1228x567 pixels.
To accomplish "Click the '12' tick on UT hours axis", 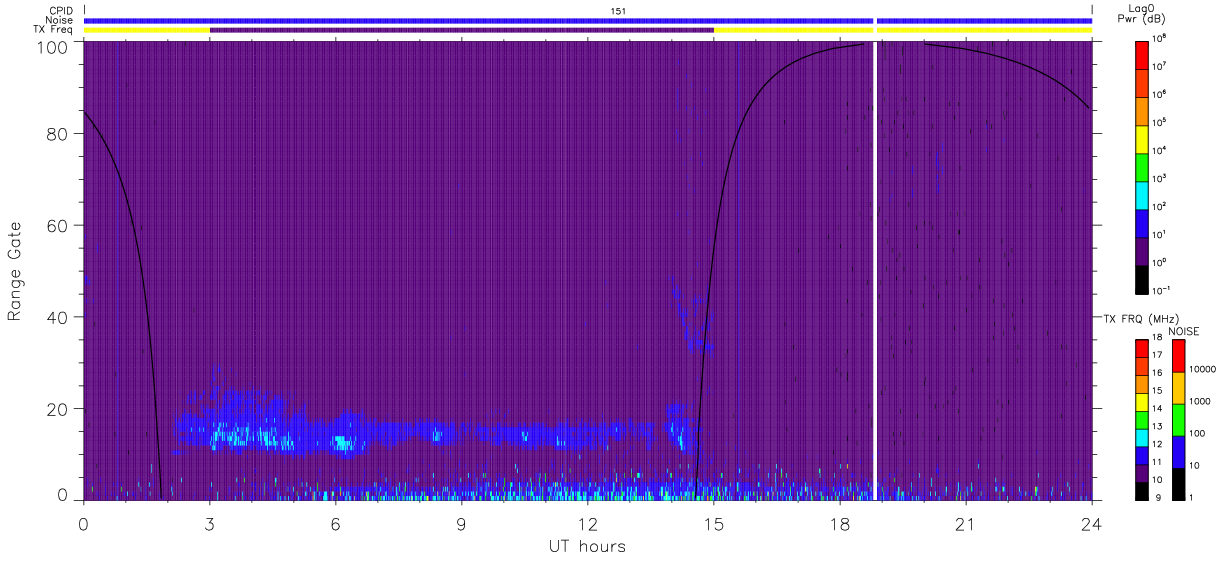I will (588, 523).
